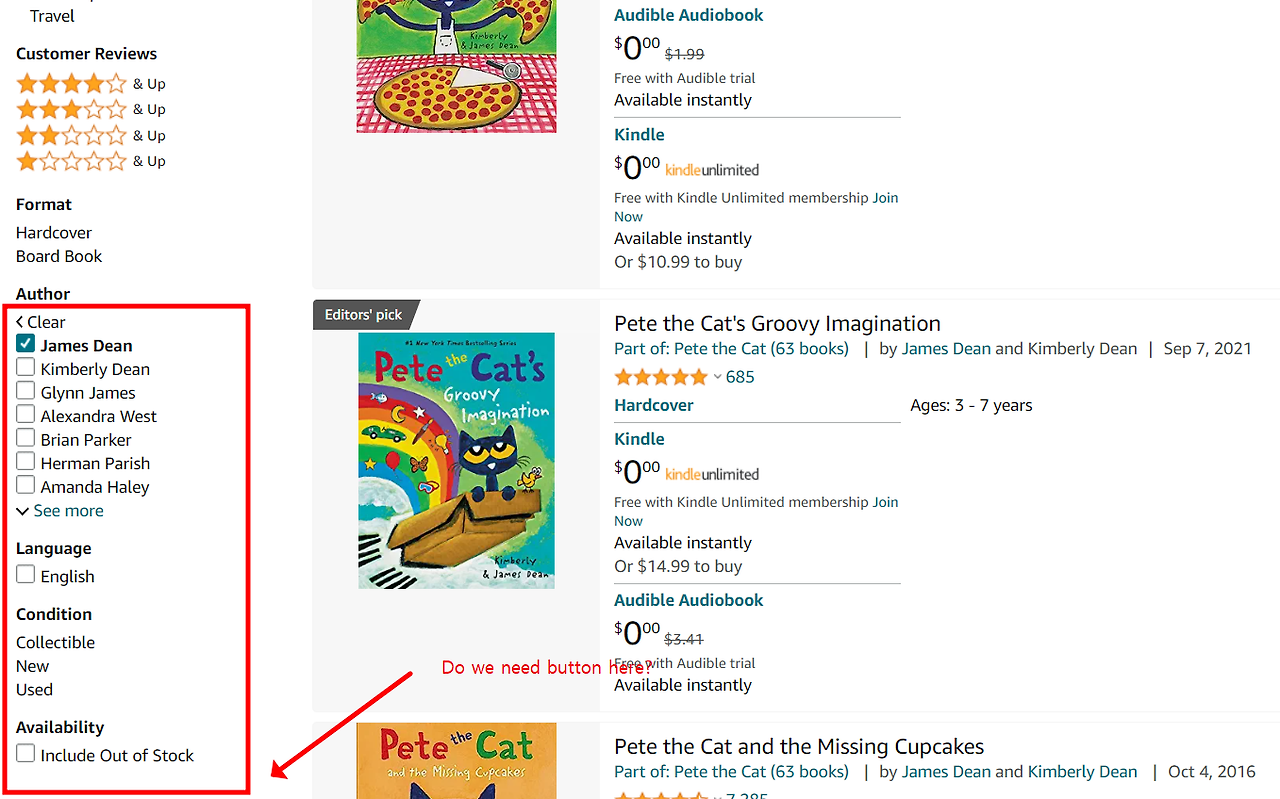
Task: Enable the Include Out of Stock checkbox
Action: (x=26, y=754)
